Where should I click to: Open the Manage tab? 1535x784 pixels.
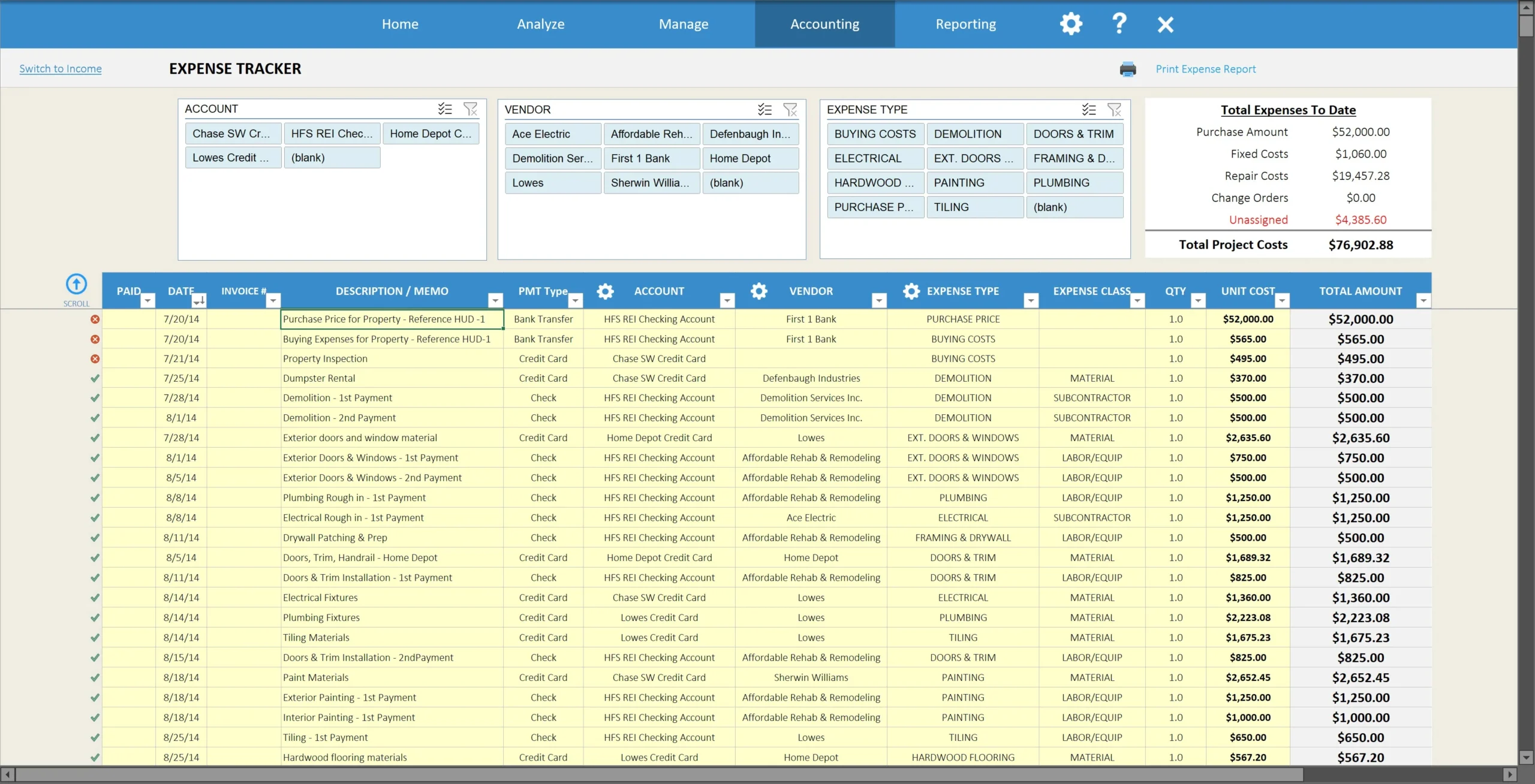pos(684,24)
